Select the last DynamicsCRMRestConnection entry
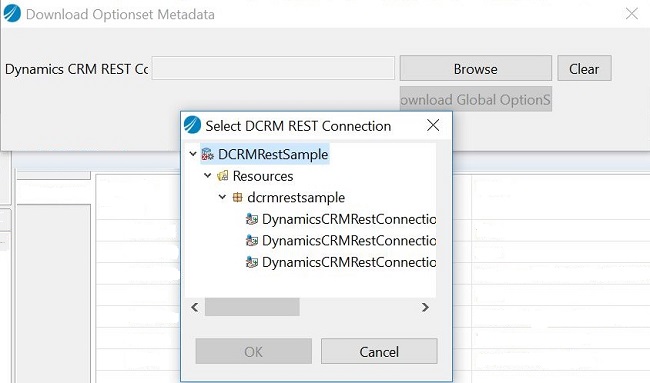 tap(349, 262)
